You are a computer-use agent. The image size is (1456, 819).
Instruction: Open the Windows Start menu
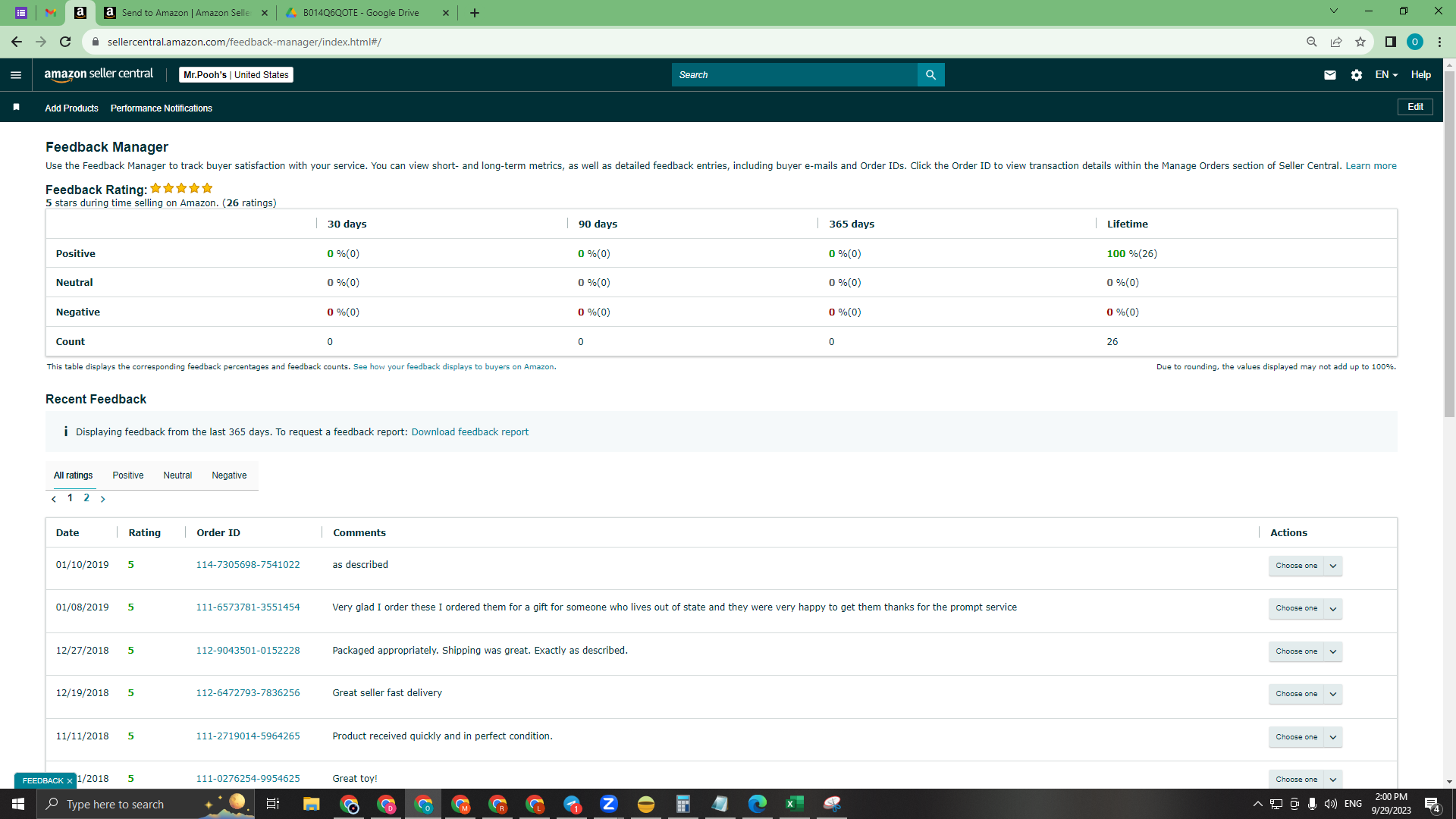tap(18, 804)
